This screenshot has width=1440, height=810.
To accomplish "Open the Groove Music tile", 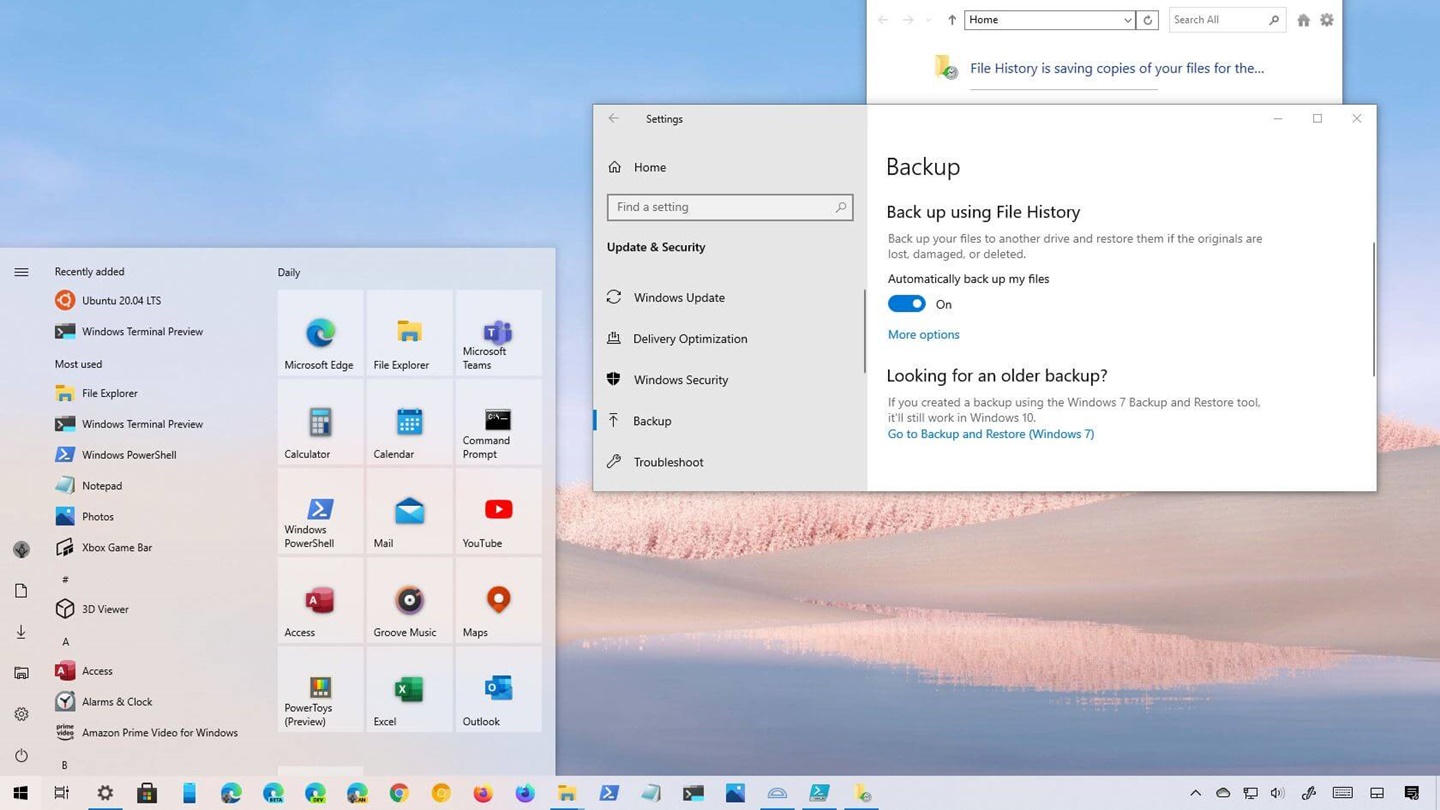I will pyautogui.click(x=409, y=601).
